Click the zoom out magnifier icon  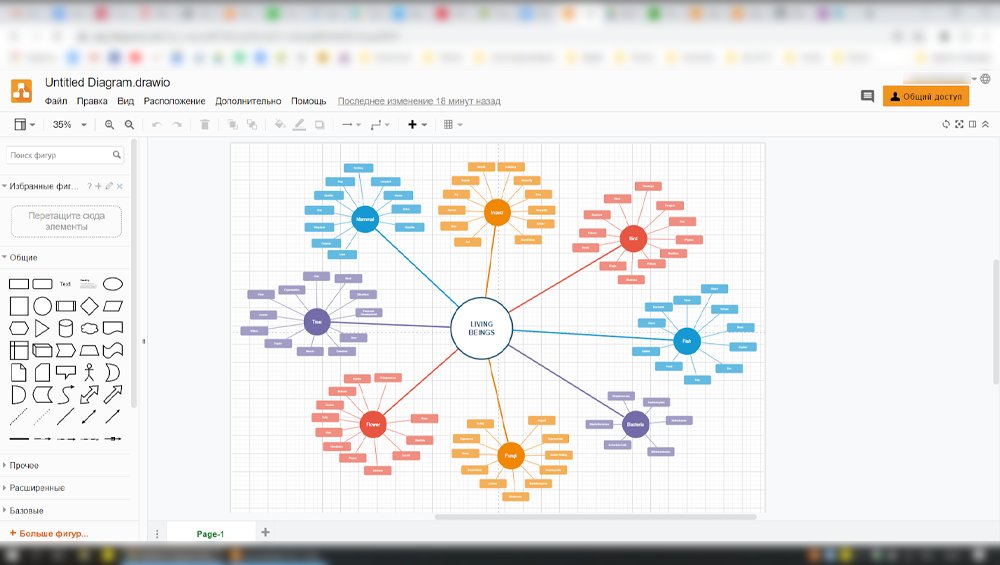coord(129,125)
